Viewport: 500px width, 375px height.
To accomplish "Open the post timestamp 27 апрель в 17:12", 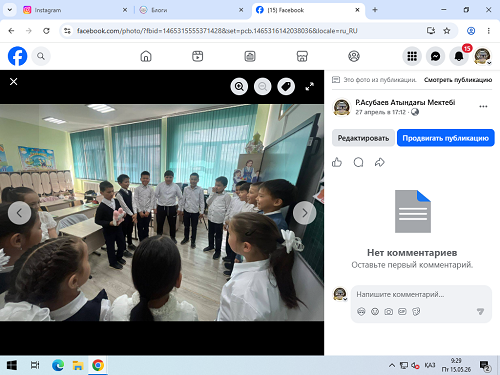I will point(380,112).
